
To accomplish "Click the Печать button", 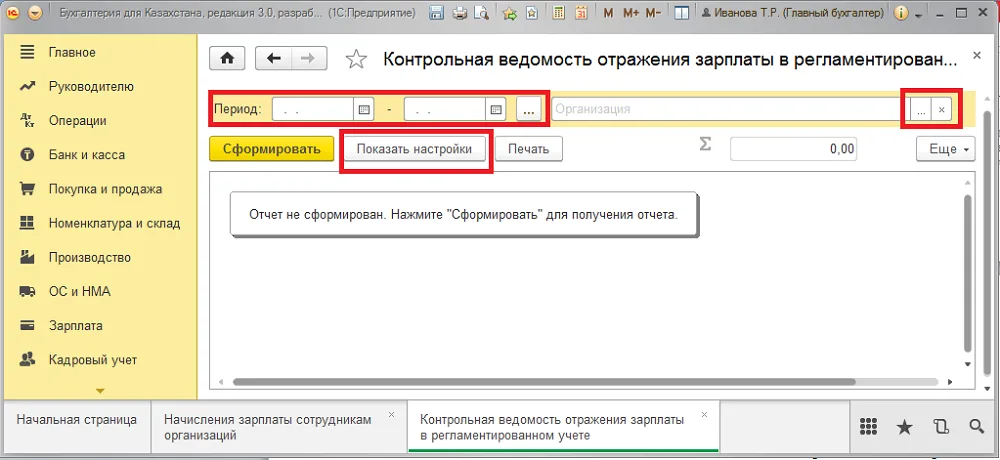I will (529, 149).
